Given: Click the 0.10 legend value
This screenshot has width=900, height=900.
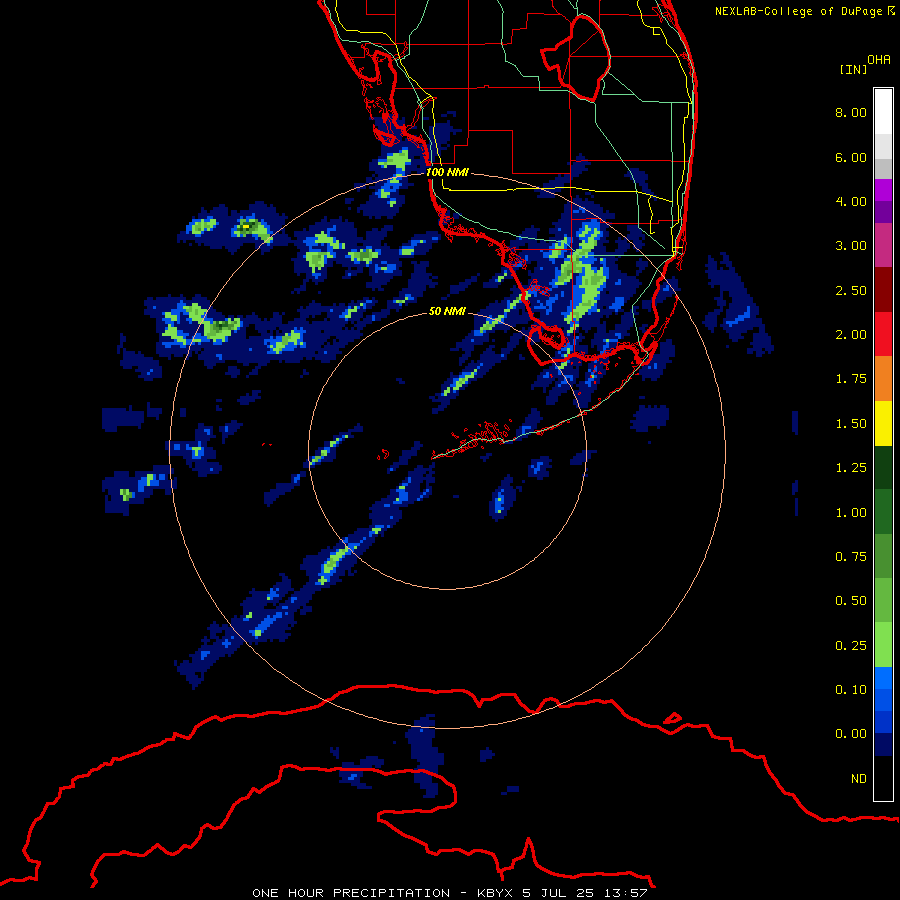Looking at the screenshot, I should 851,690.
